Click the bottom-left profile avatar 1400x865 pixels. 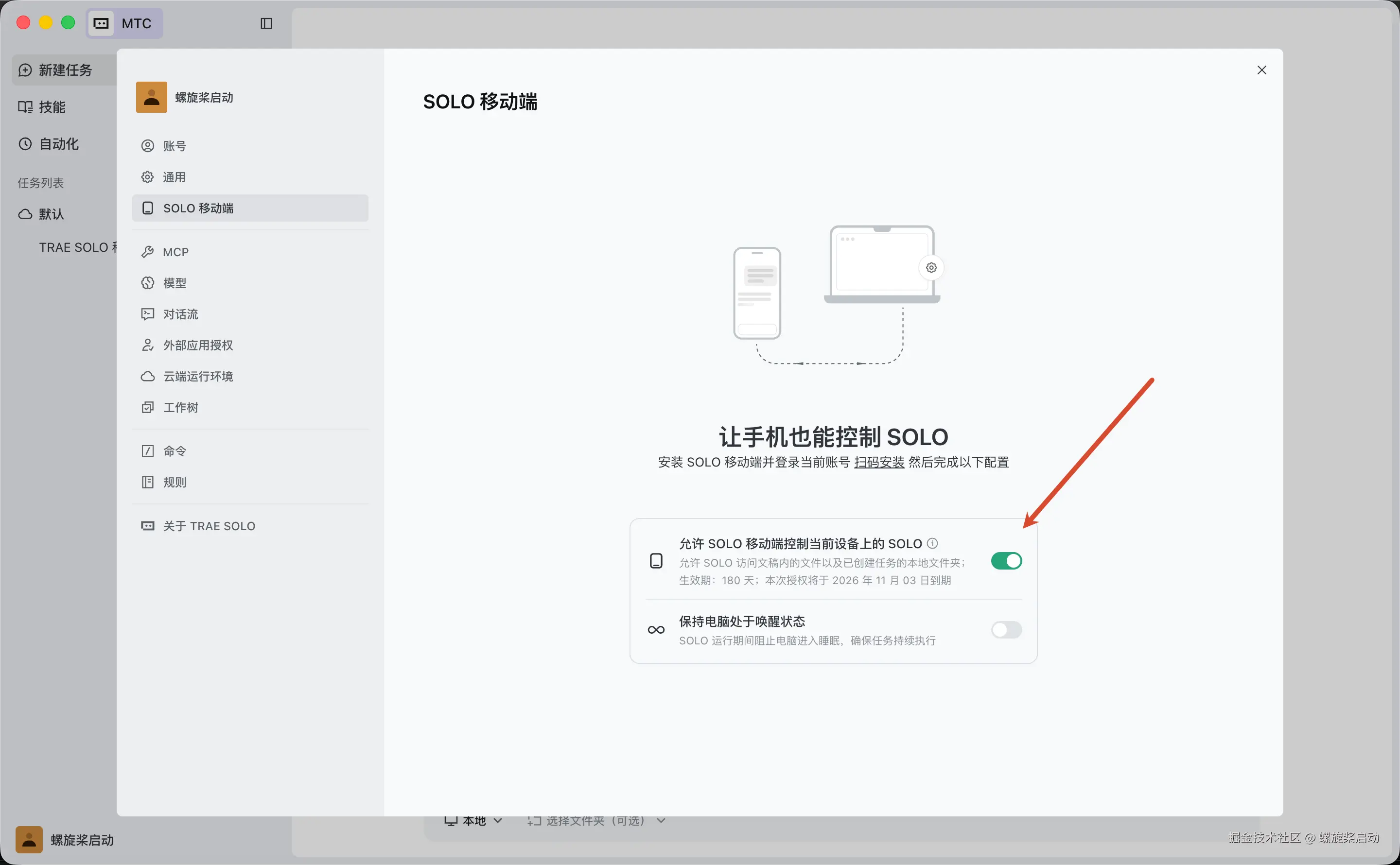tap(29, 839)
